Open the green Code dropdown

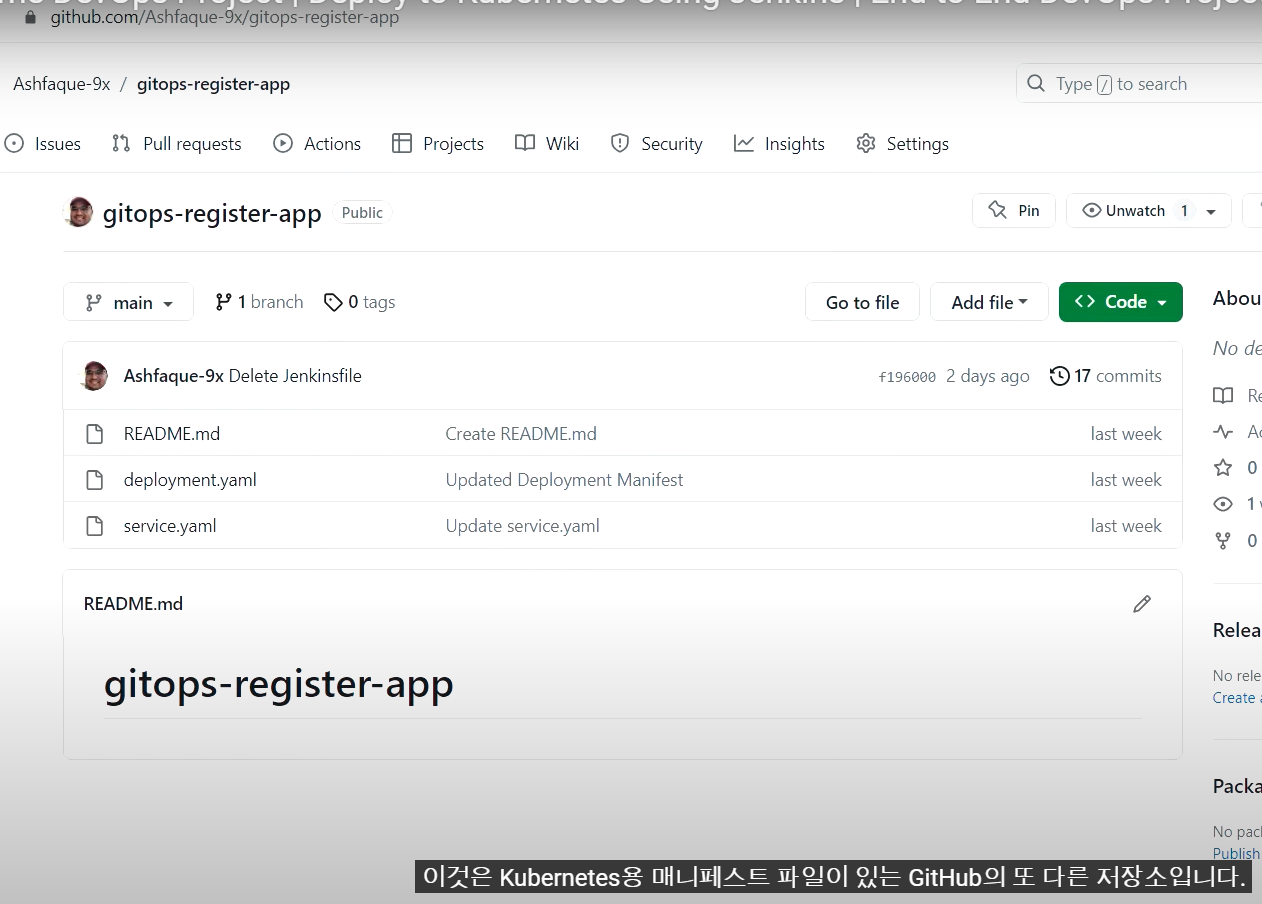click(1121, 302)
